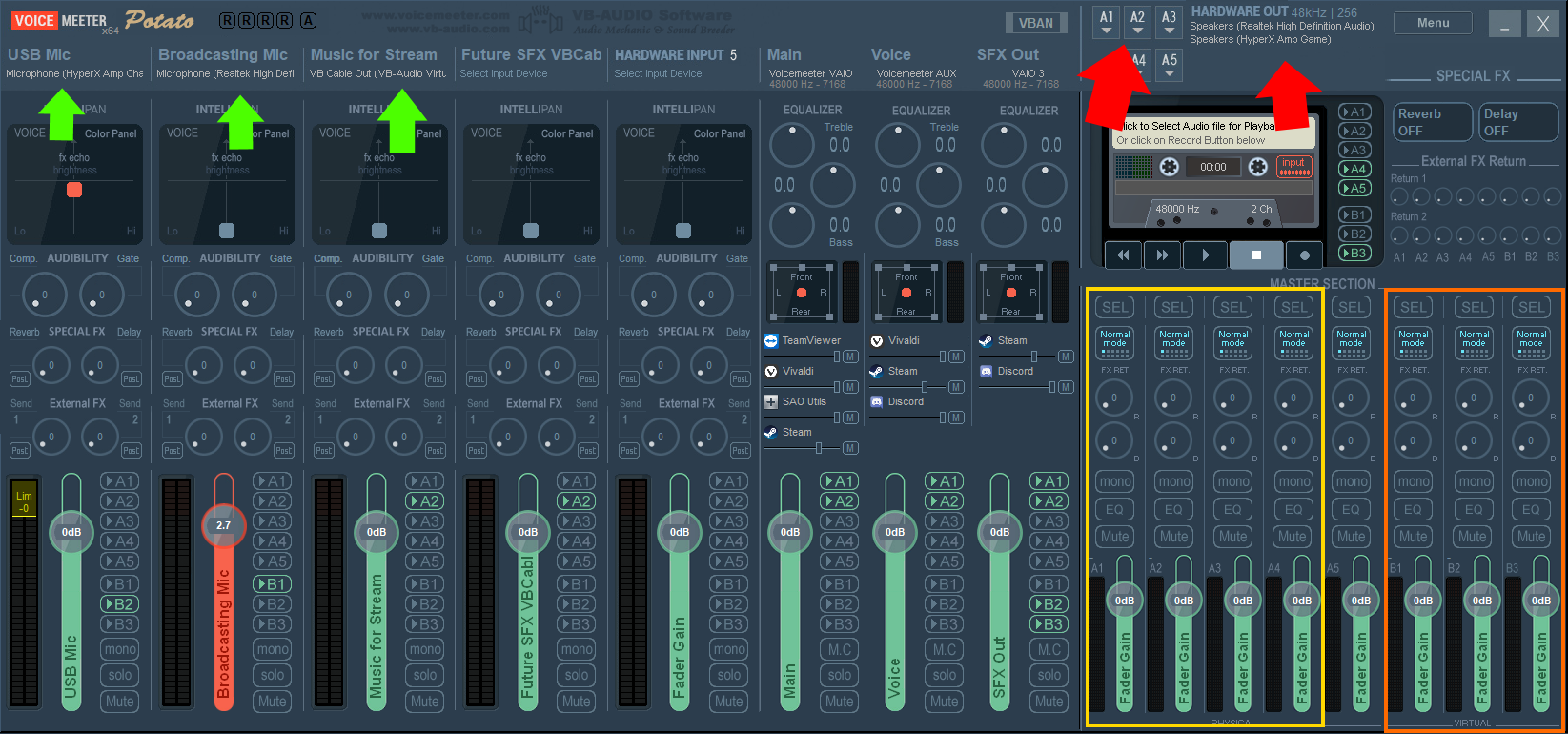The image size is (1568, 734).
Task: Change the USB Mic input device
Action: [74, 73]
